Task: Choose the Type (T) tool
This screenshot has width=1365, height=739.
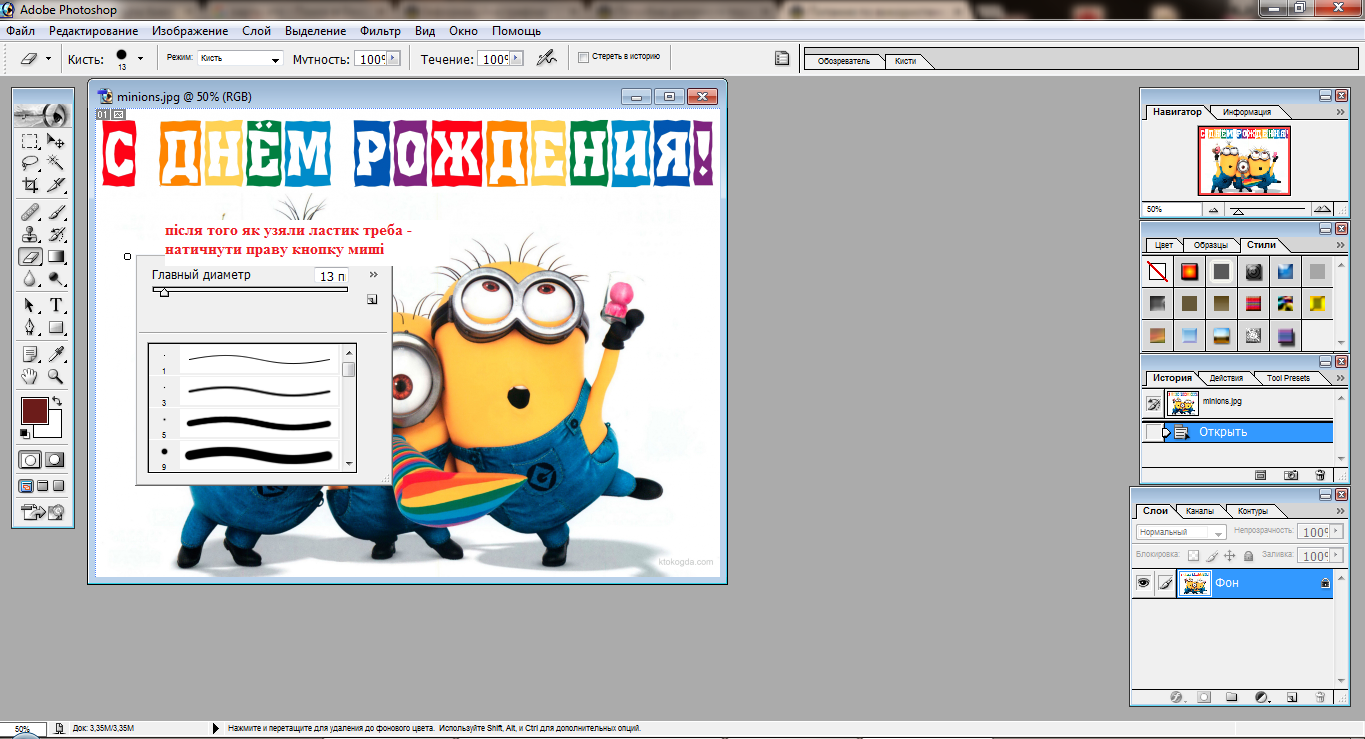Action: point(56,305)
